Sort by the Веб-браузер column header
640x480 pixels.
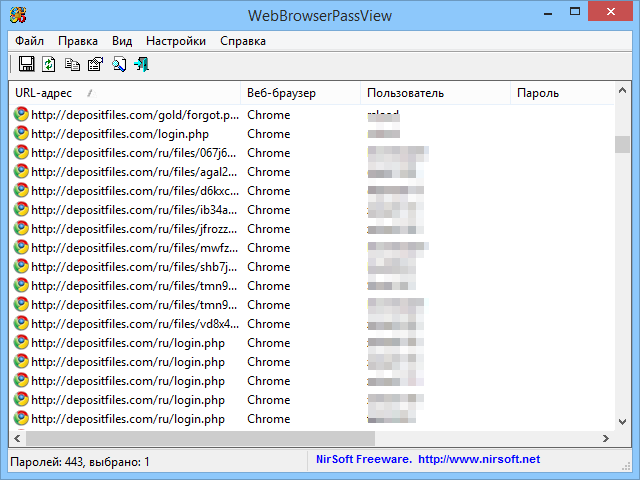point(300,93)
